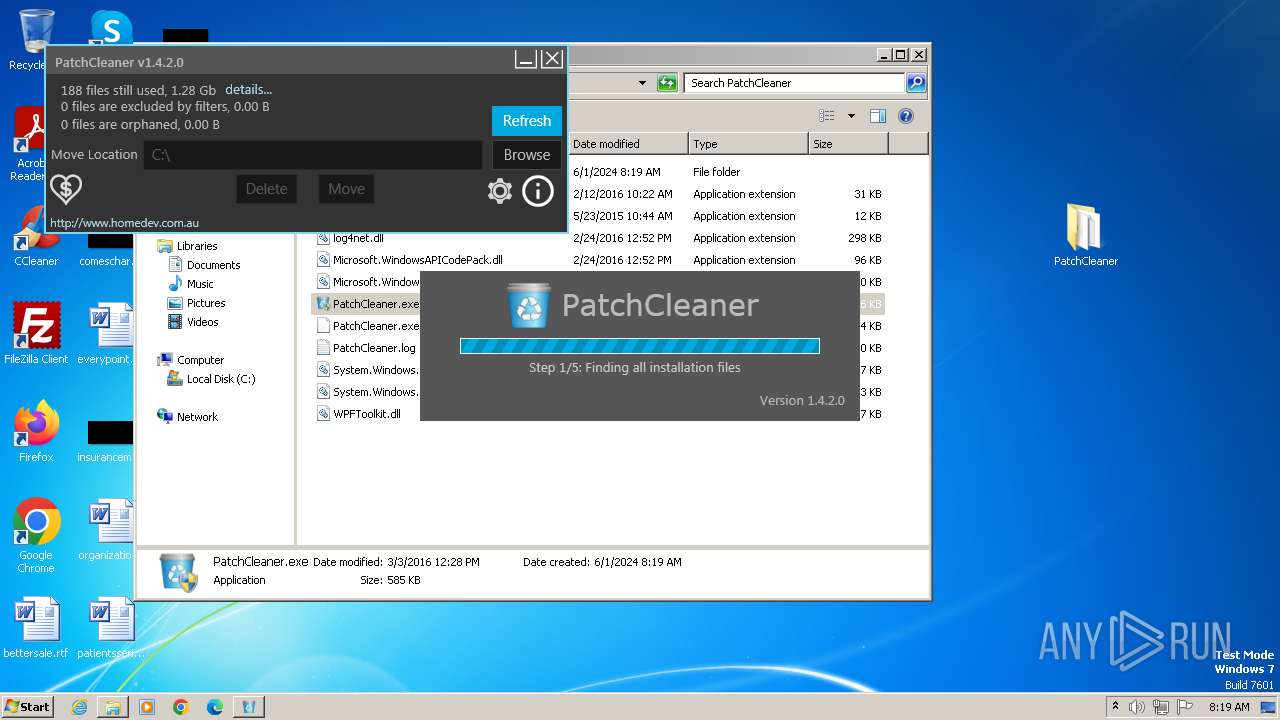Open PatchCleaner settings gear icon
This screenshot has width=1280, height=720.
tap(500, 190)
